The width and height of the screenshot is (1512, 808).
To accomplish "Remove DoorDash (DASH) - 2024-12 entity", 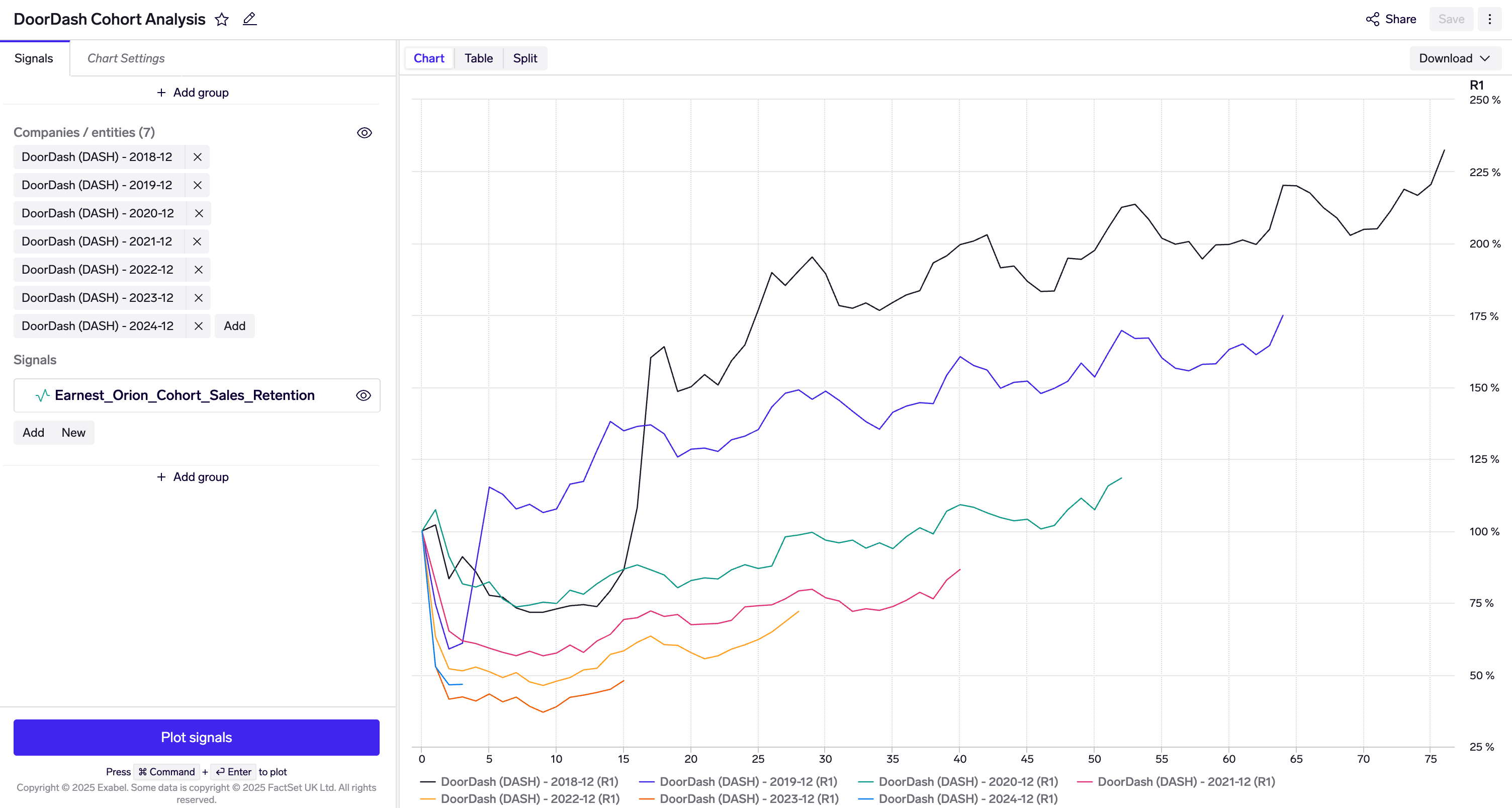I will click(x=199, y=326).
